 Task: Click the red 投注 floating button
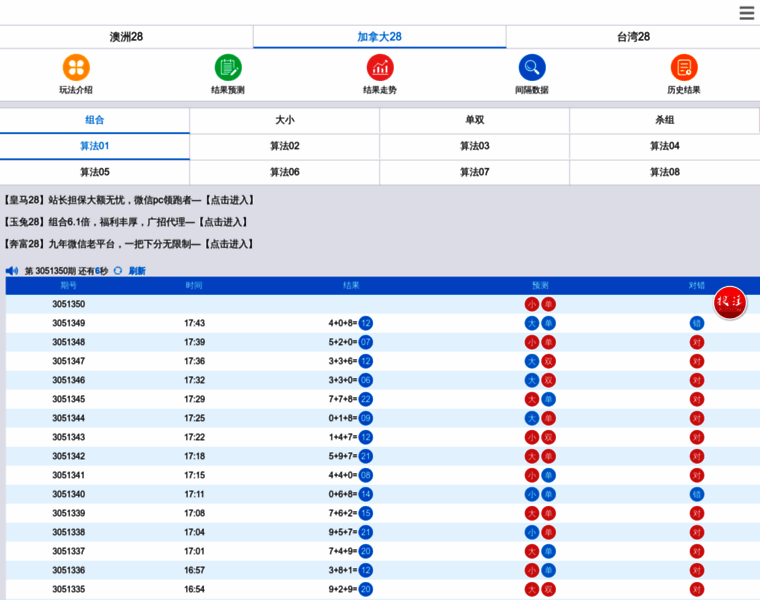729,303
